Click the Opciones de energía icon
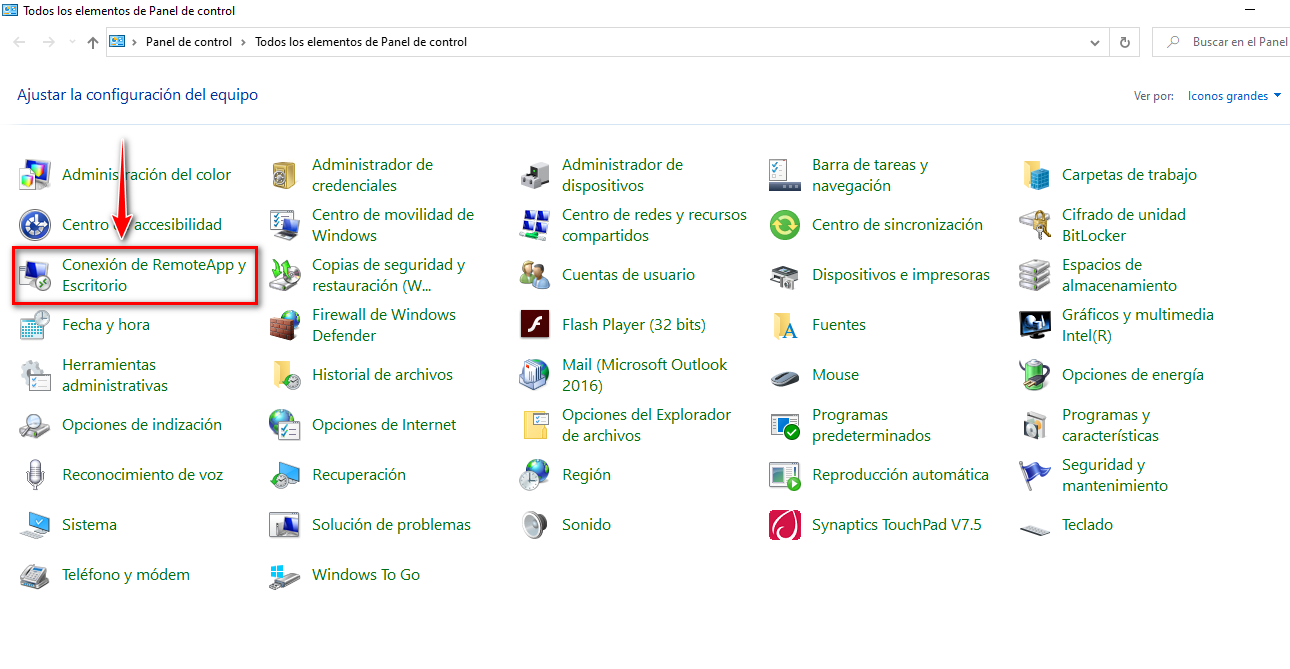Image resolution: width=1290 pixels, height=669 pixels. tap(1035, 375)
